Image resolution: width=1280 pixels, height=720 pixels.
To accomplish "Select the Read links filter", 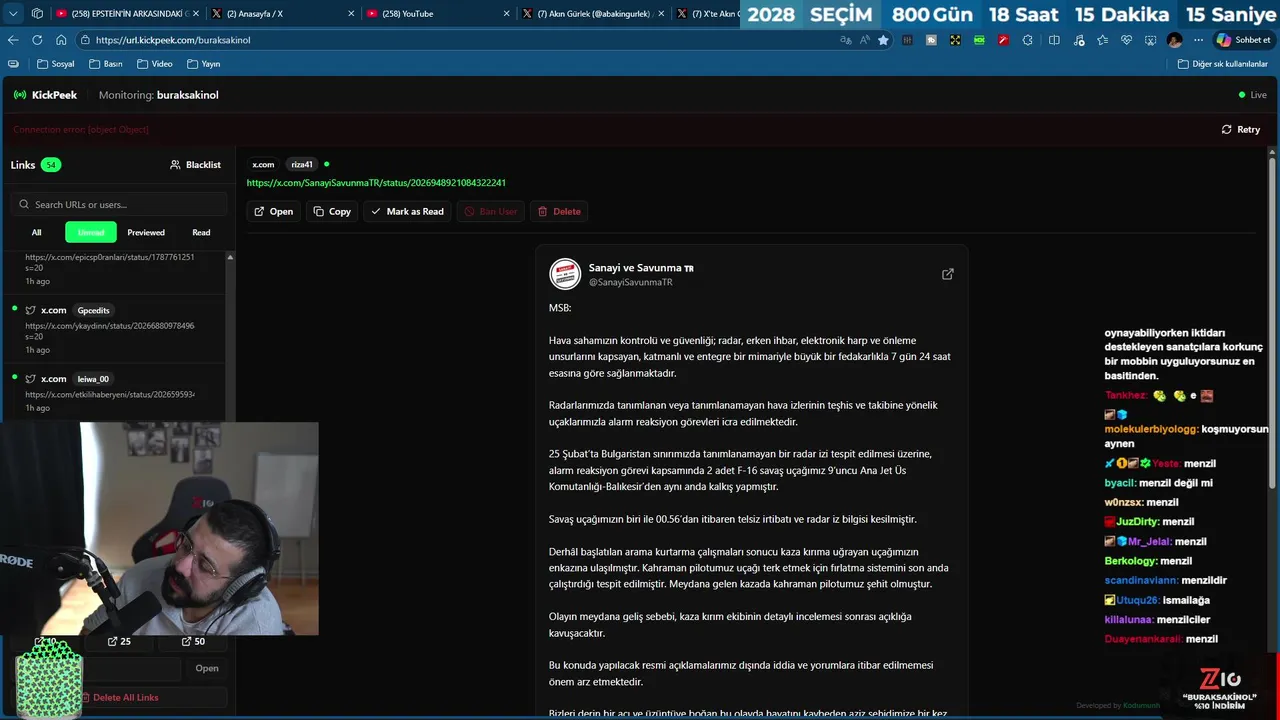I will click(201, 232).
